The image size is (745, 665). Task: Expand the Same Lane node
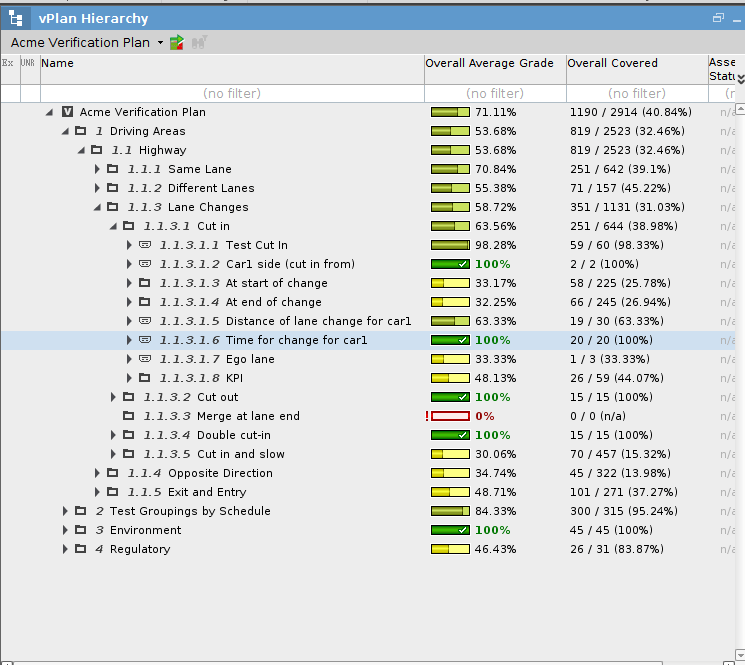coord(98,169)
